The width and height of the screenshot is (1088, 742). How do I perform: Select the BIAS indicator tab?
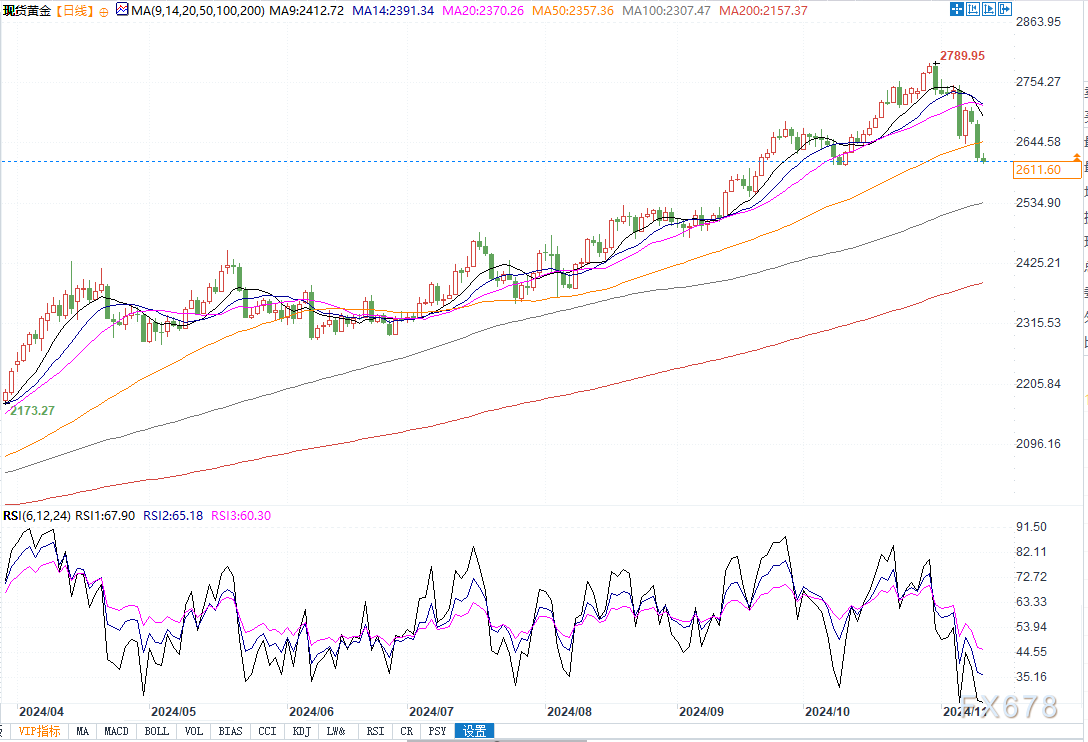[230, 731]
